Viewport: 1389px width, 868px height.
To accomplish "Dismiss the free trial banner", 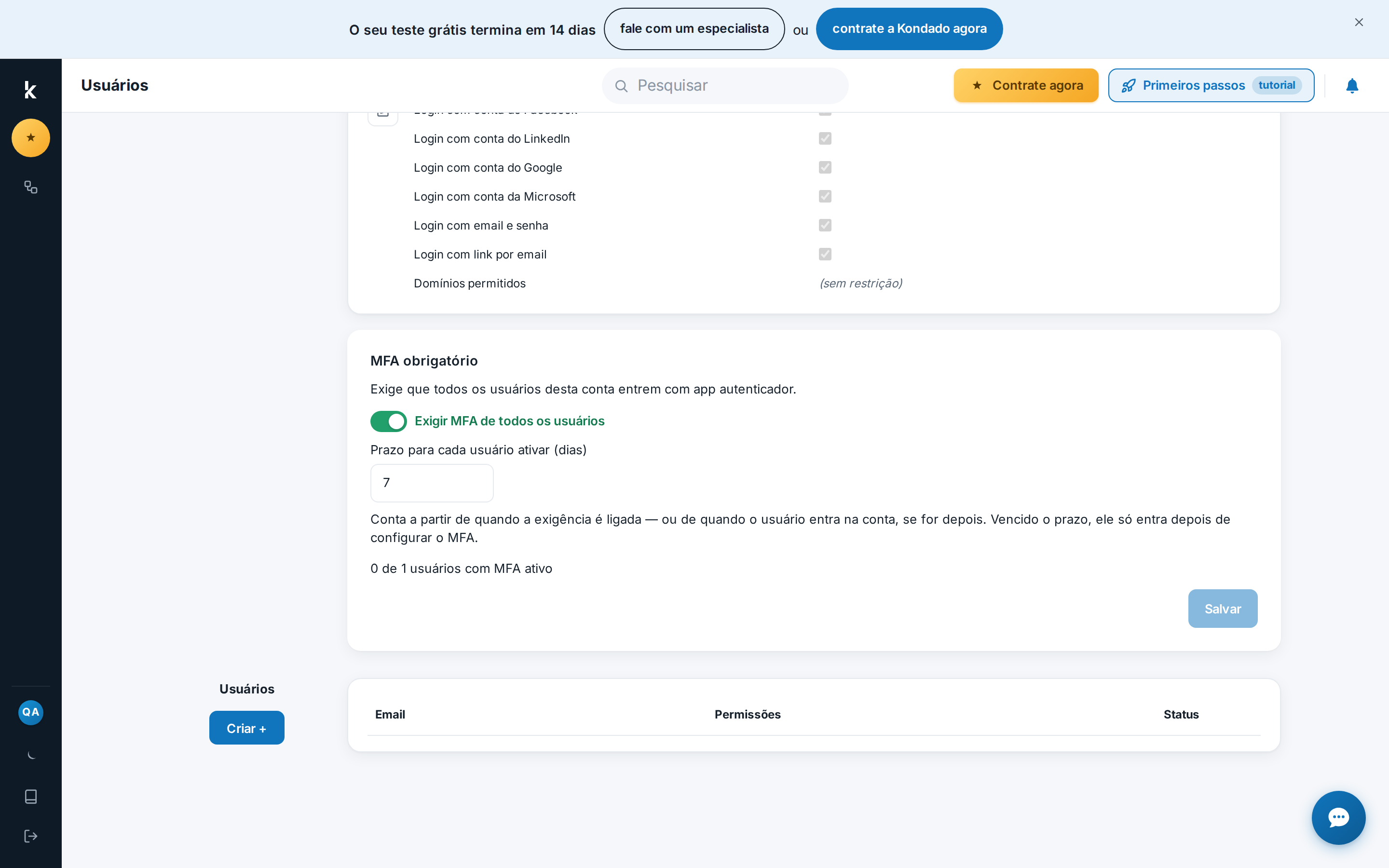I will pos(1359,22).
